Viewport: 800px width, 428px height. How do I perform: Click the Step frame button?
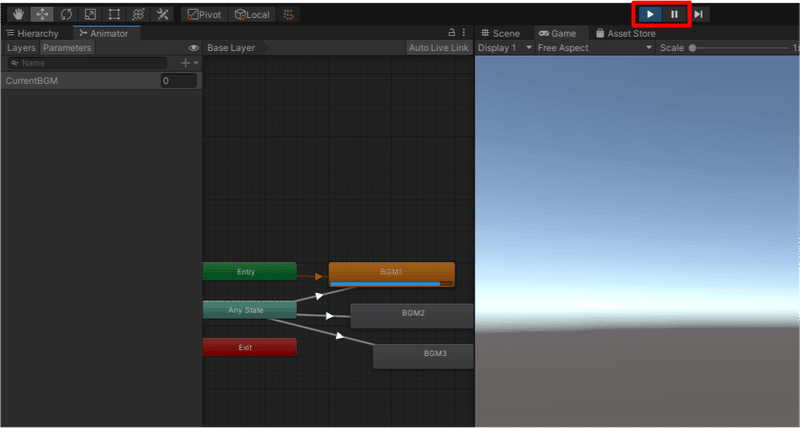(x=698, y=14)
